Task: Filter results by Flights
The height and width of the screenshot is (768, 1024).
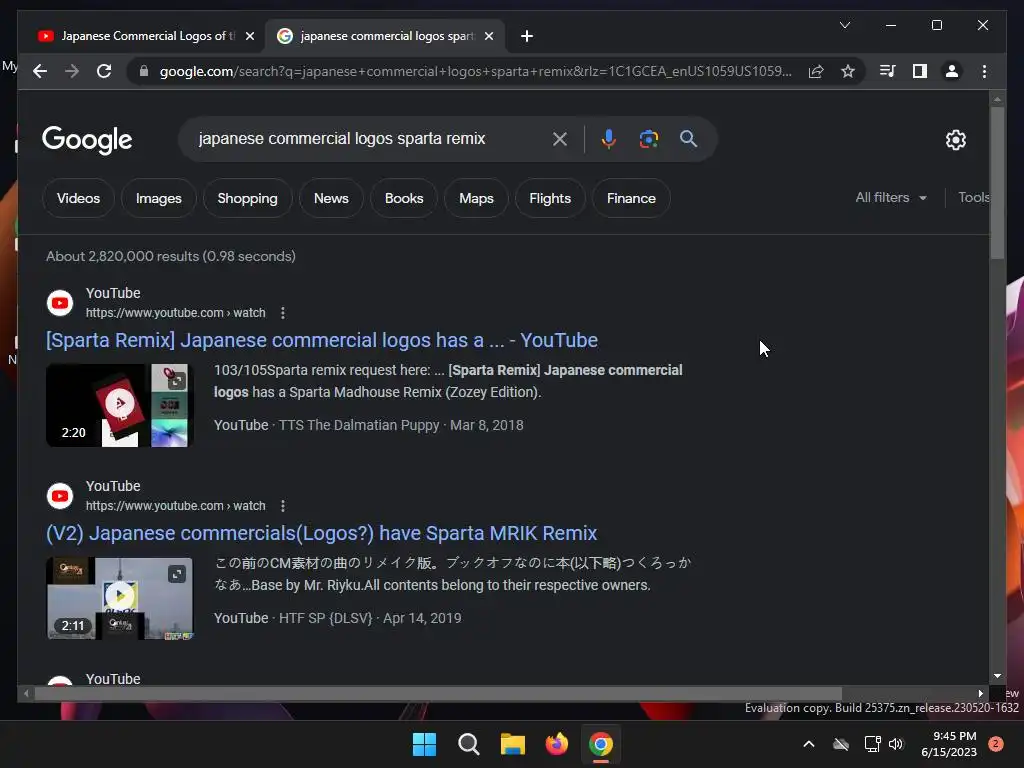Action: (550, 199)
